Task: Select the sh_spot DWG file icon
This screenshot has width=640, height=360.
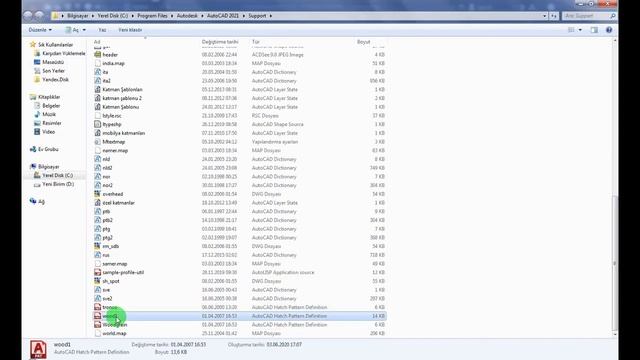Action: pos(98,281)
